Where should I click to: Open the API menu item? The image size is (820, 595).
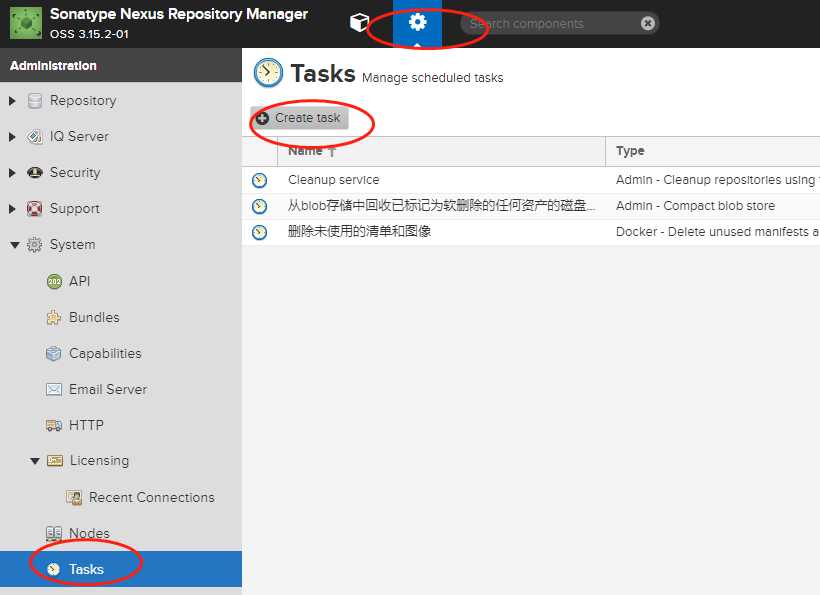[79, 281]
